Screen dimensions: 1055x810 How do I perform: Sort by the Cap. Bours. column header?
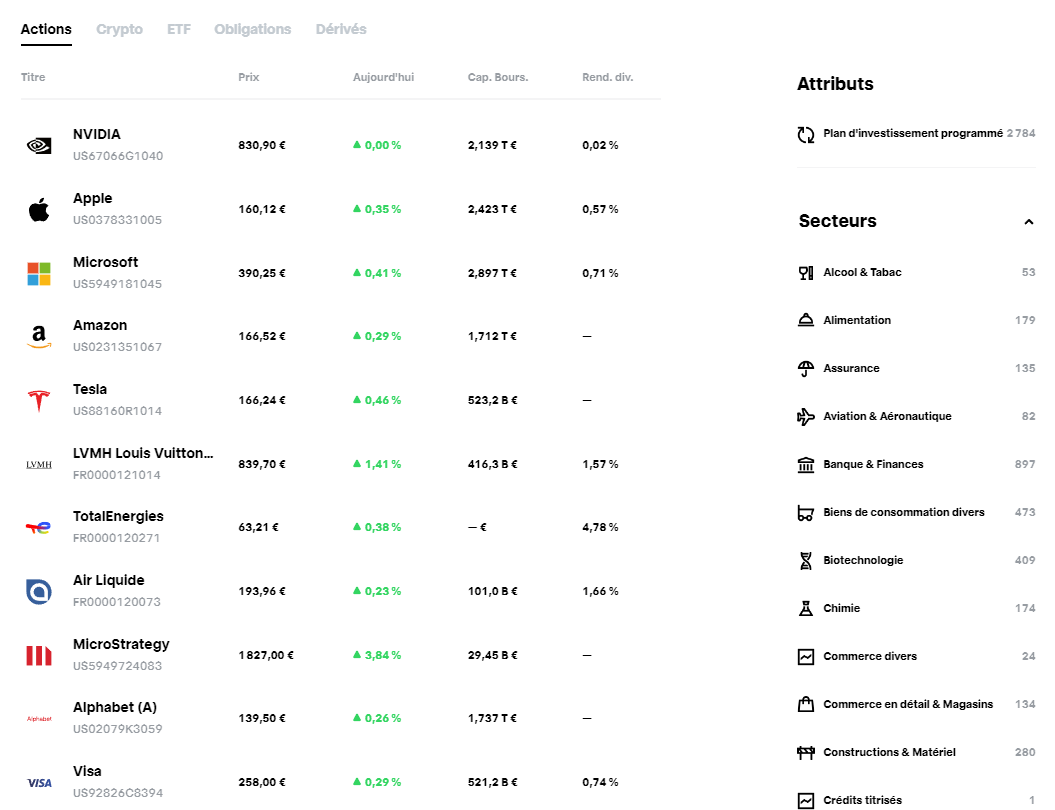(498, 77)
